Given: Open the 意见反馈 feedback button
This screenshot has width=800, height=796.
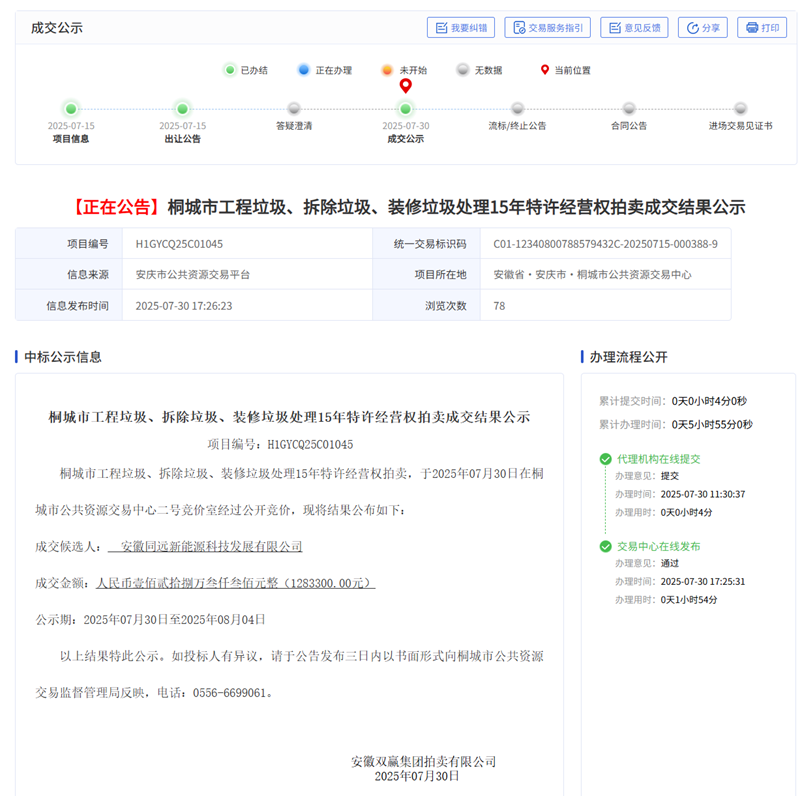Looking at the screenshot, I should click(634, 28).
